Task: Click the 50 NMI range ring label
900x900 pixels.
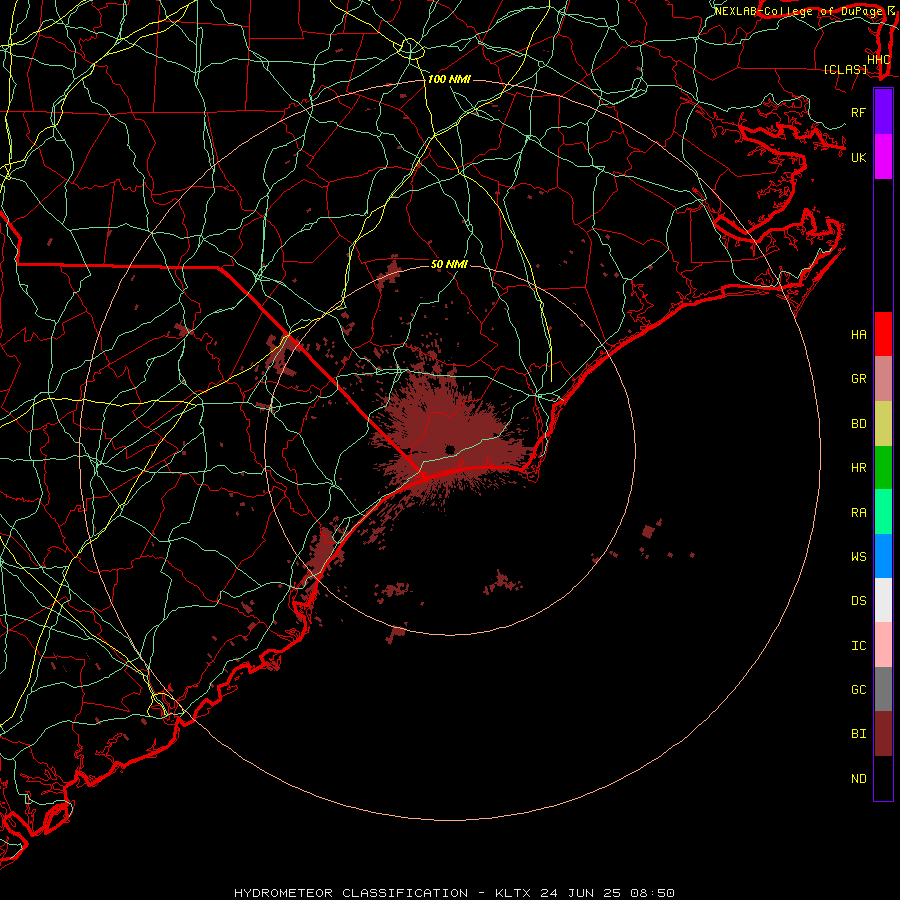Action: pyautogui.click(x=449, y=264)
